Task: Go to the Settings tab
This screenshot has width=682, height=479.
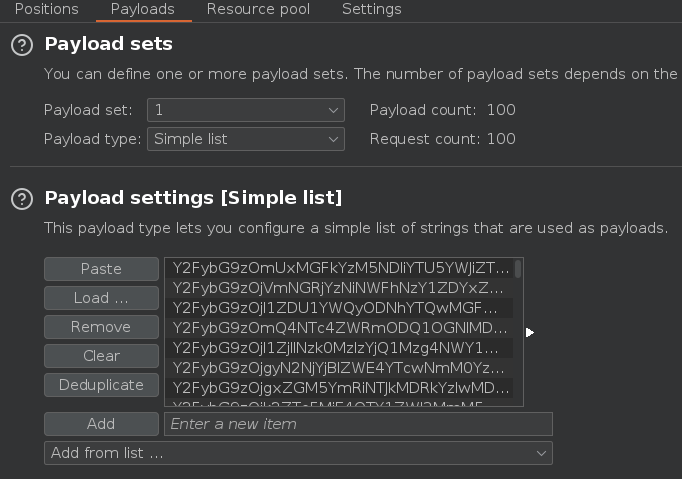Action: 371,9
